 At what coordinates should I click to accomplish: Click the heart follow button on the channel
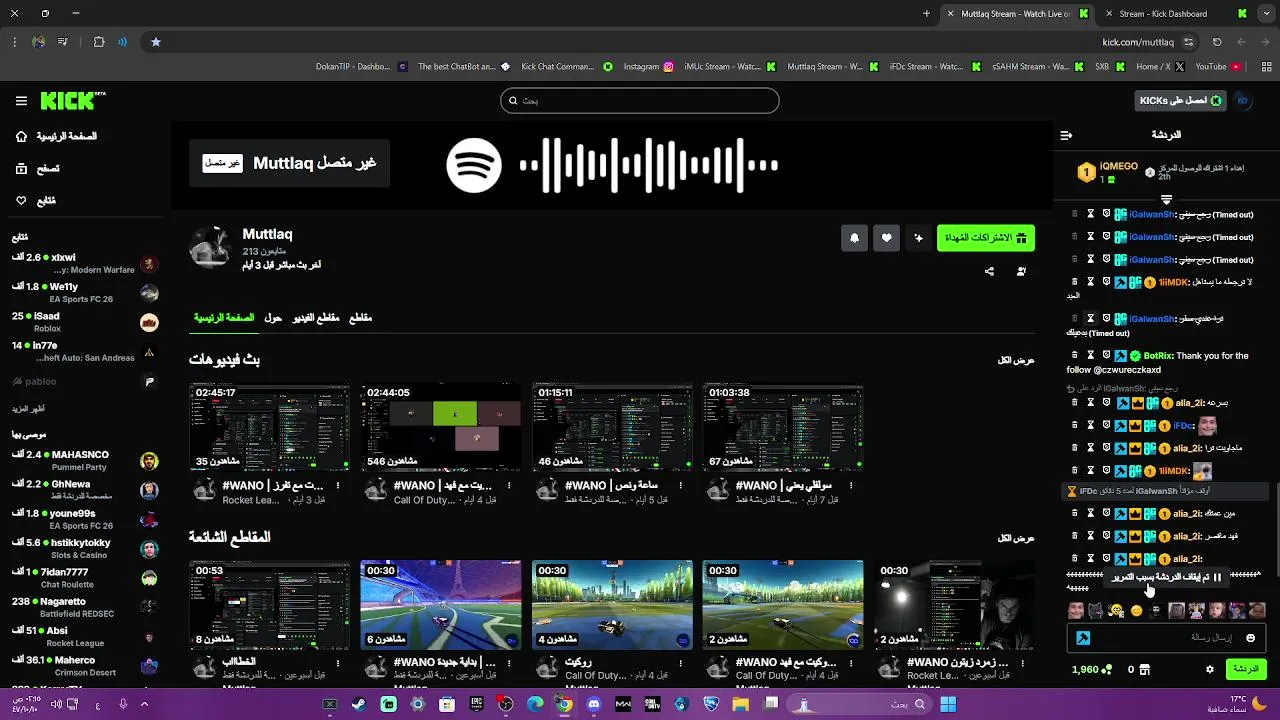[x=886, y=238]
